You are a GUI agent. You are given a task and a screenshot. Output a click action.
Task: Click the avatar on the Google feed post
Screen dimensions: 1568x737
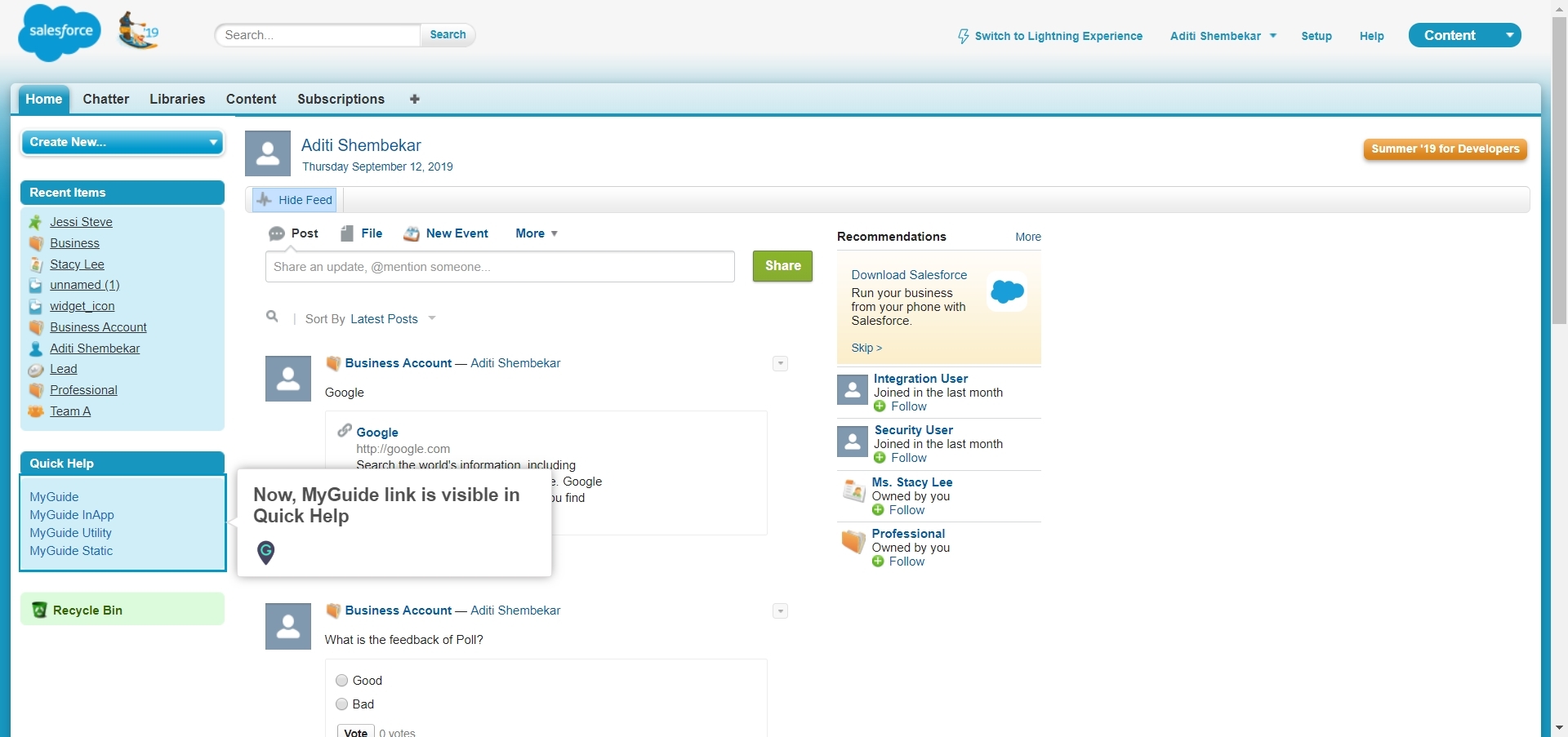288,379
